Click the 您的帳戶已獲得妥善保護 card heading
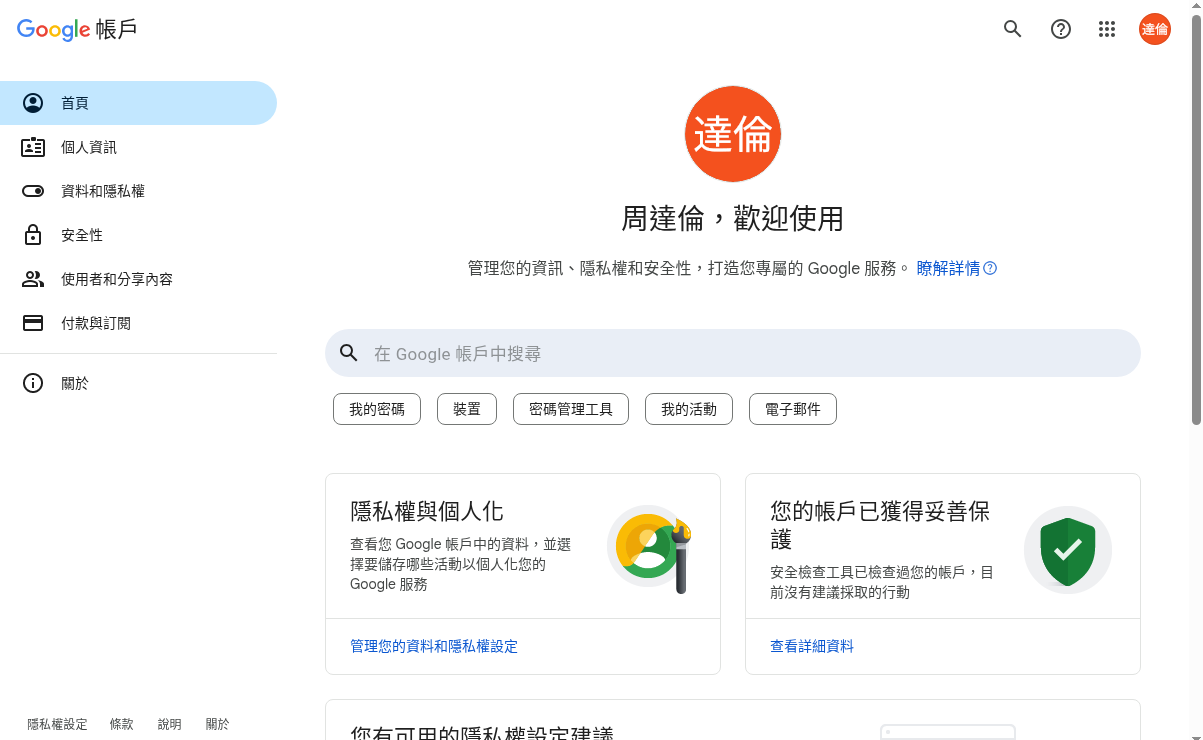 (x=880, y=525)
